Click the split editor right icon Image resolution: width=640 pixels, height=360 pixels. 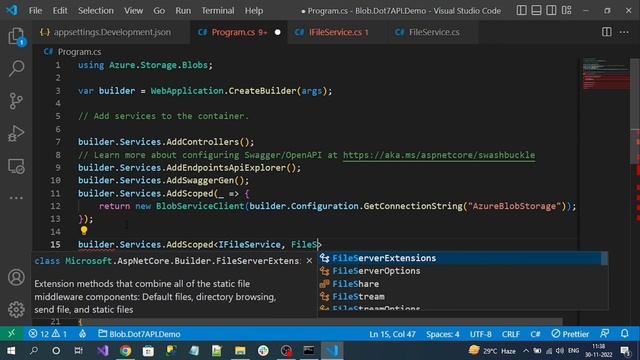pyautogui.click(x=607, y=32)
